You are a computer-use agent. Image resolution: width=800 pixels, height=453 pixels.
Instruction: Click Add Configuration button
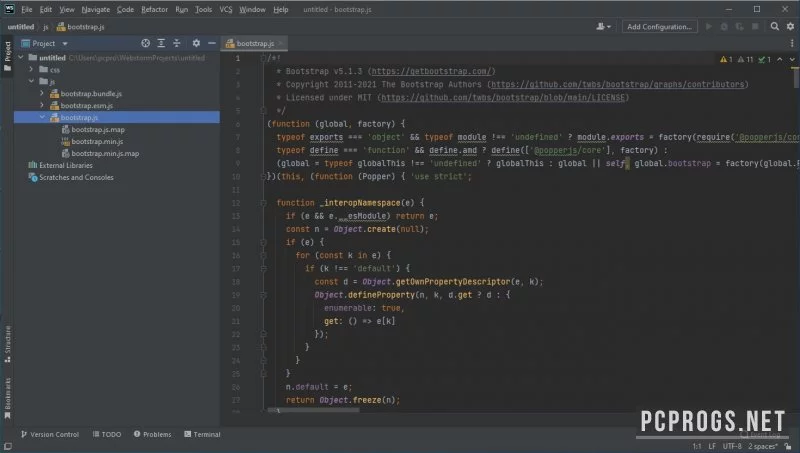pyautogui.click(x=659, y=27)
